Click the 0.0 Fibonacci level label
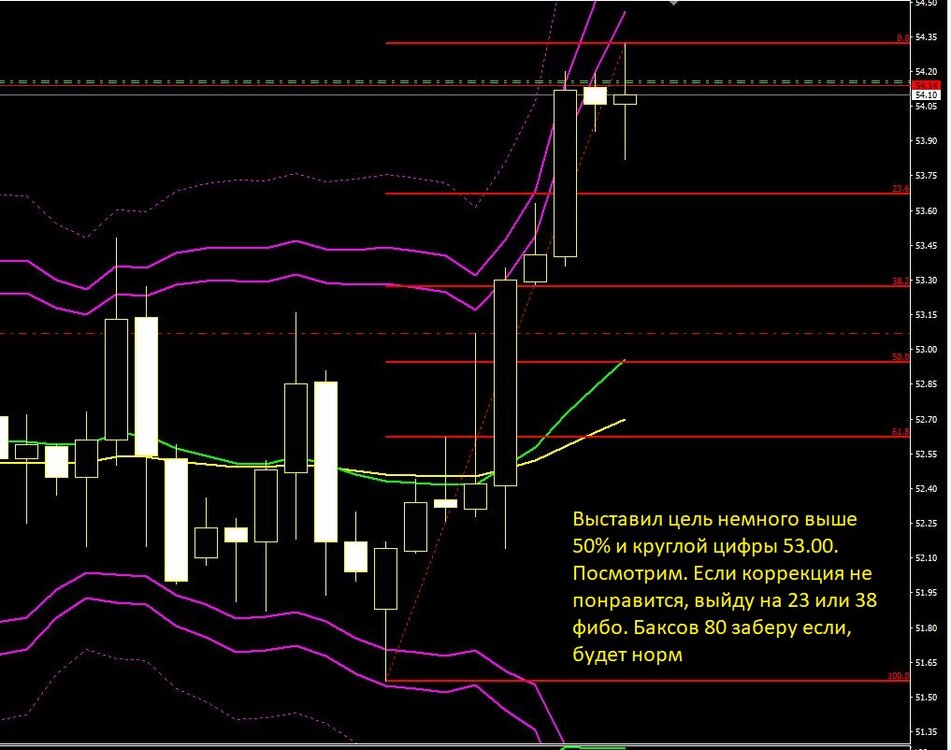951x750 pixels. click(903, 38)
